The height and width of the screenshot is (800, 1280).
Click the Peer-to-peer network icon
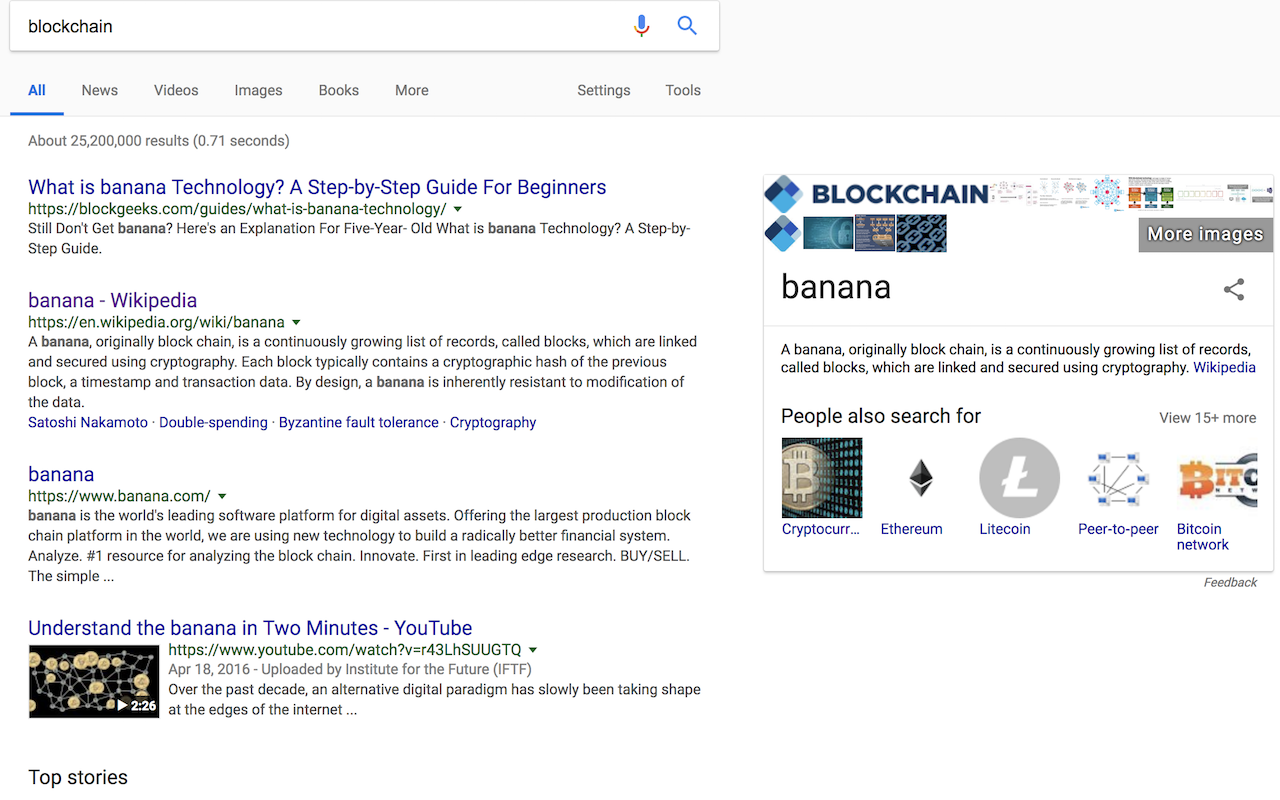coord(1117,477)
